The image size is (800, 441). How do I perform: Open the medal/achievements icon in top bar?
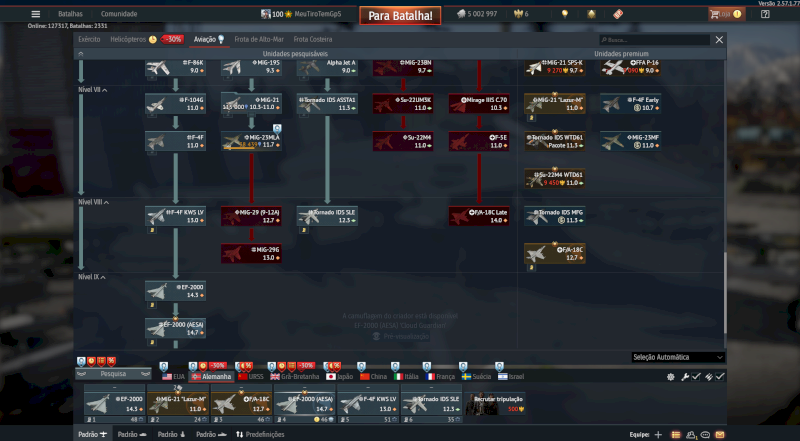[591, 14]
